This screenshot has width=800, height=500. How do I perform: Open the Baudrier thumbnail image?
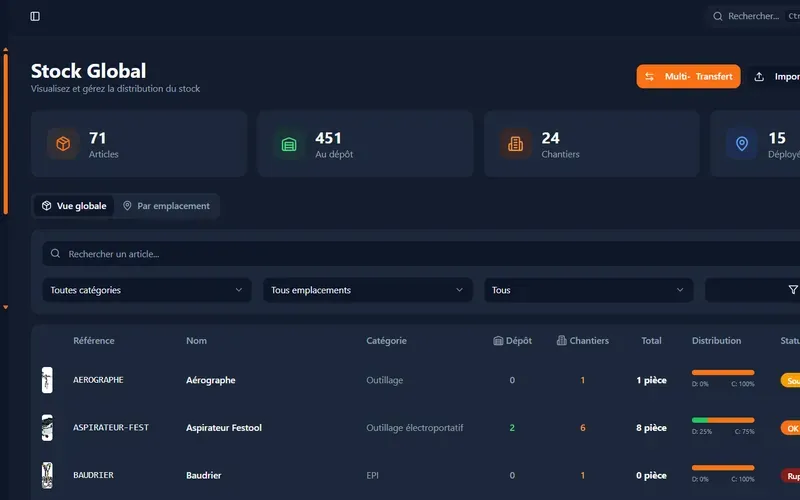47,475
